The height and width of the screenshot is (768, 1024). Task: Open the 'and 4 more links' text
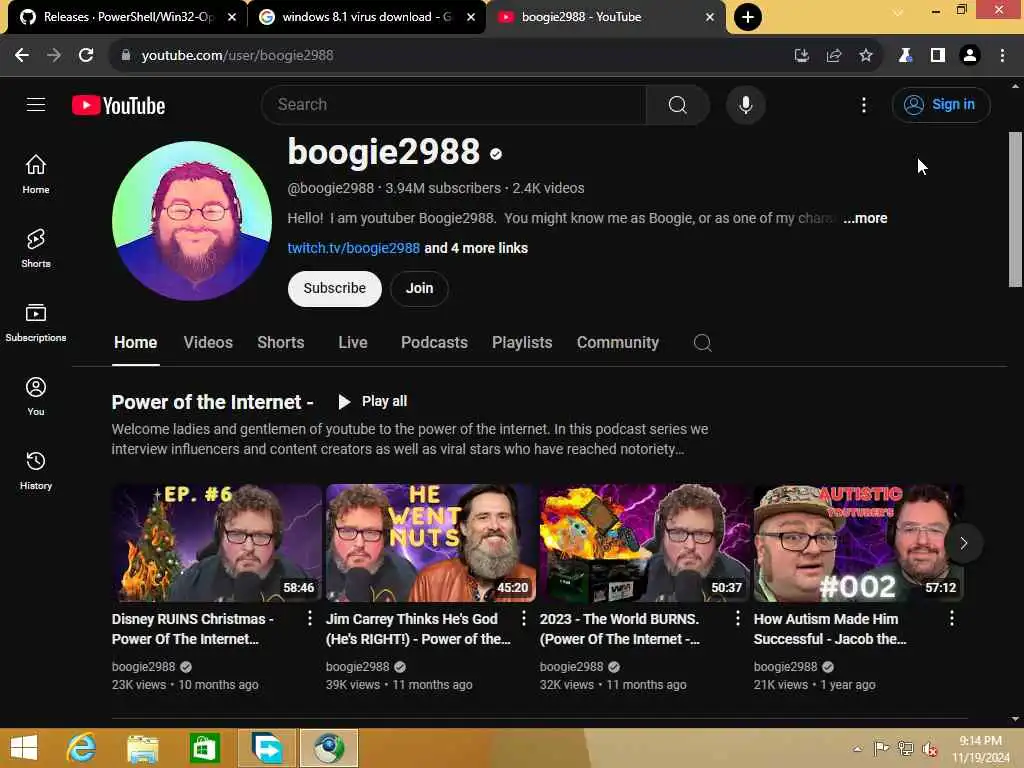(x=476, y=248)
